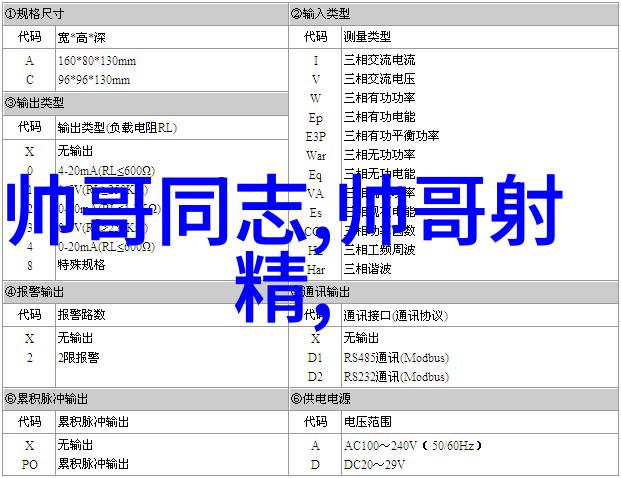
Task: Click the 'DC20~29V' cell
Action: coord(374,464)
